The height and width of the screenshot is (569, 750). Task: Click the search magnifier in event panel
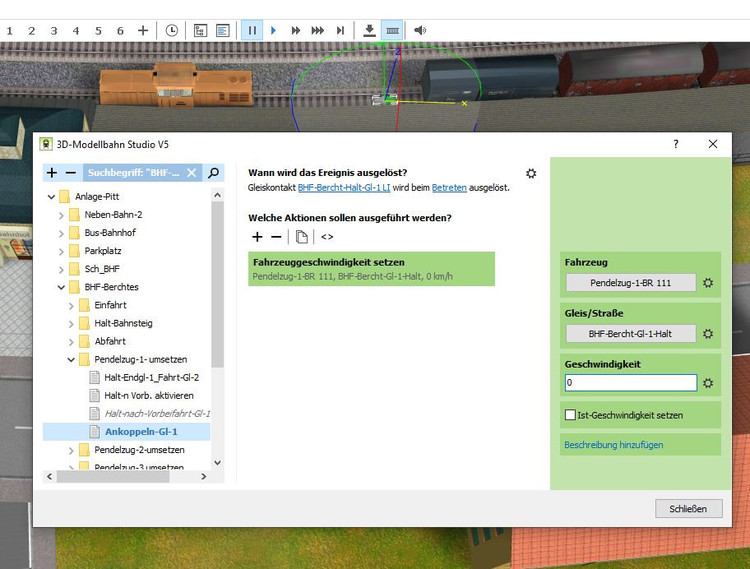coord(213,173)
